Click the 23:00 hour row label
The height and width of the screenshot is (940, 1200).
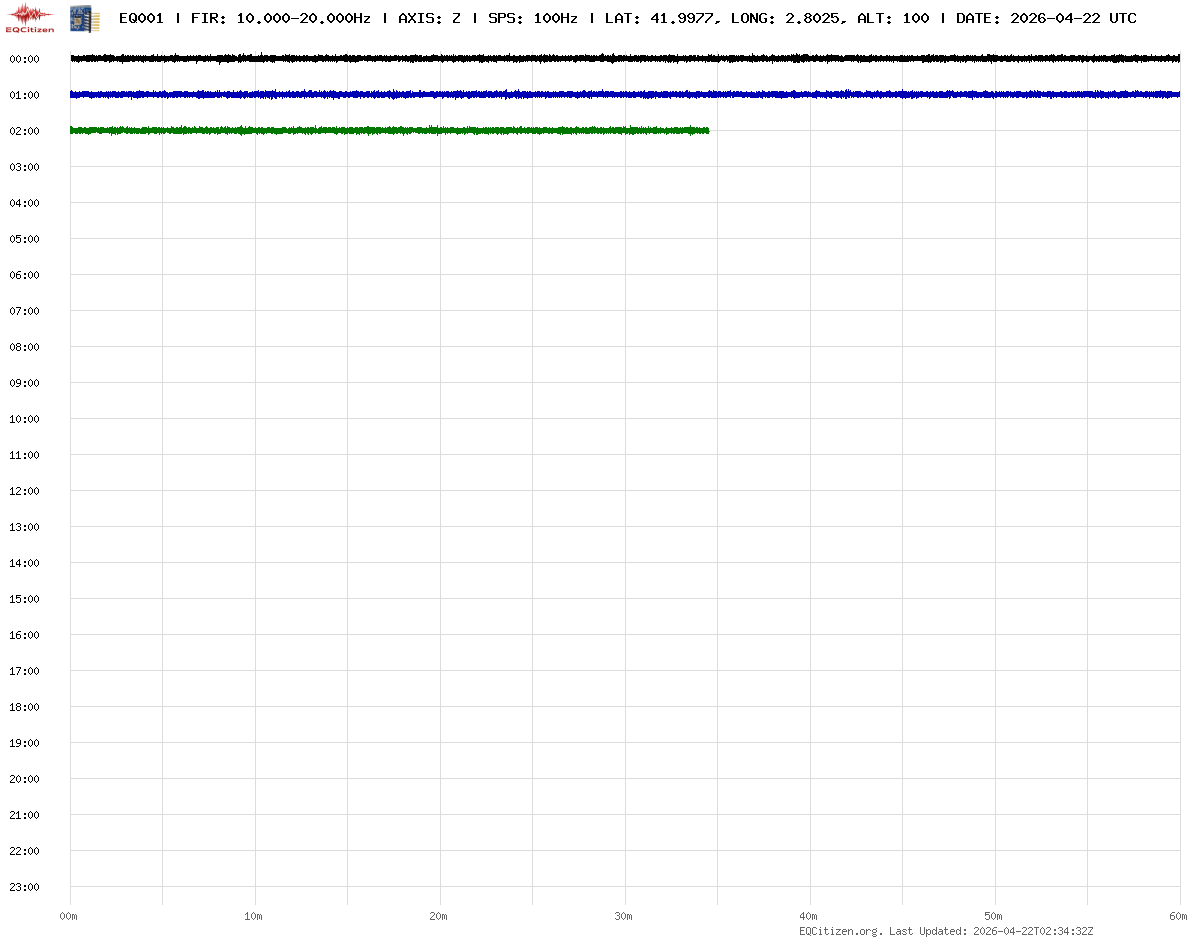point(24,887)
